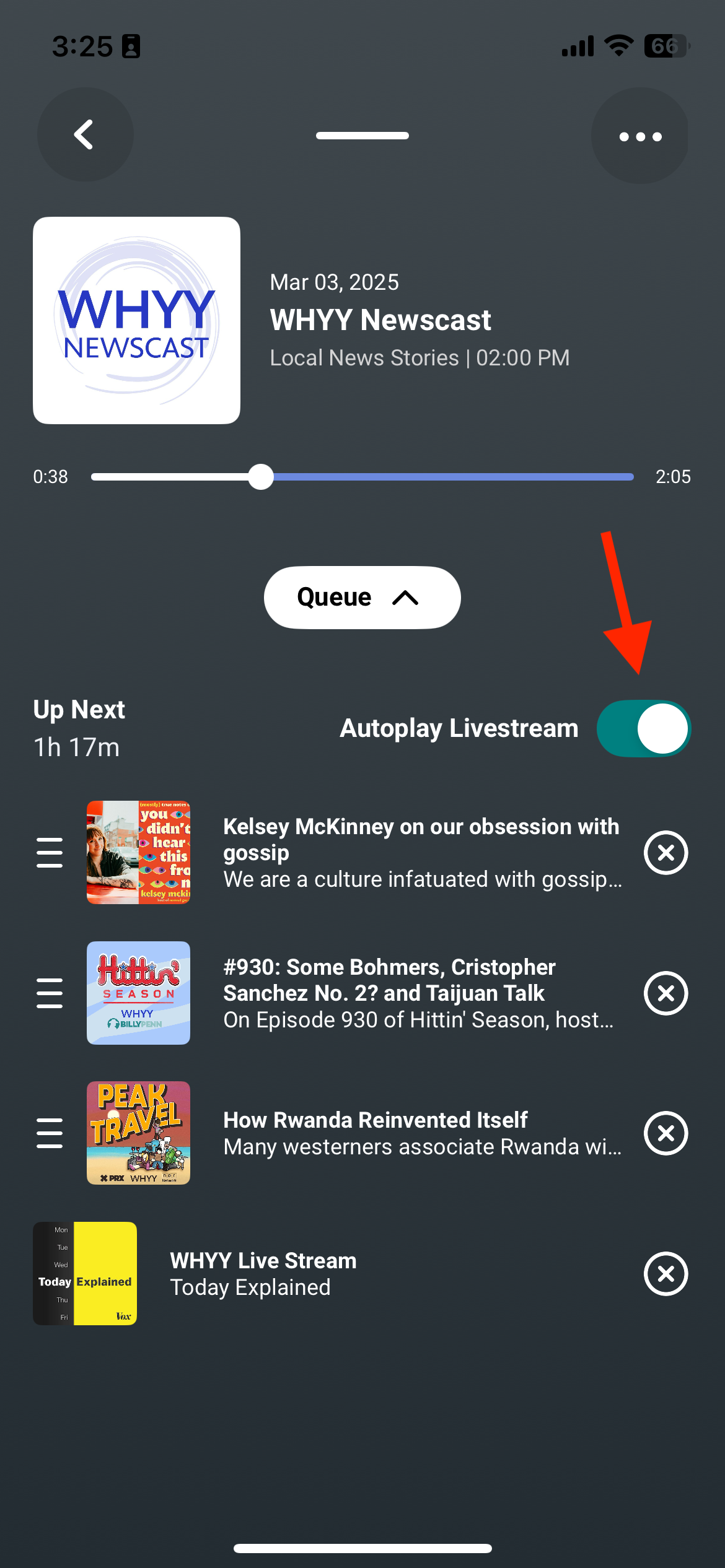Remove Kelsey McKinney episode from queue

tap(666, 853)
